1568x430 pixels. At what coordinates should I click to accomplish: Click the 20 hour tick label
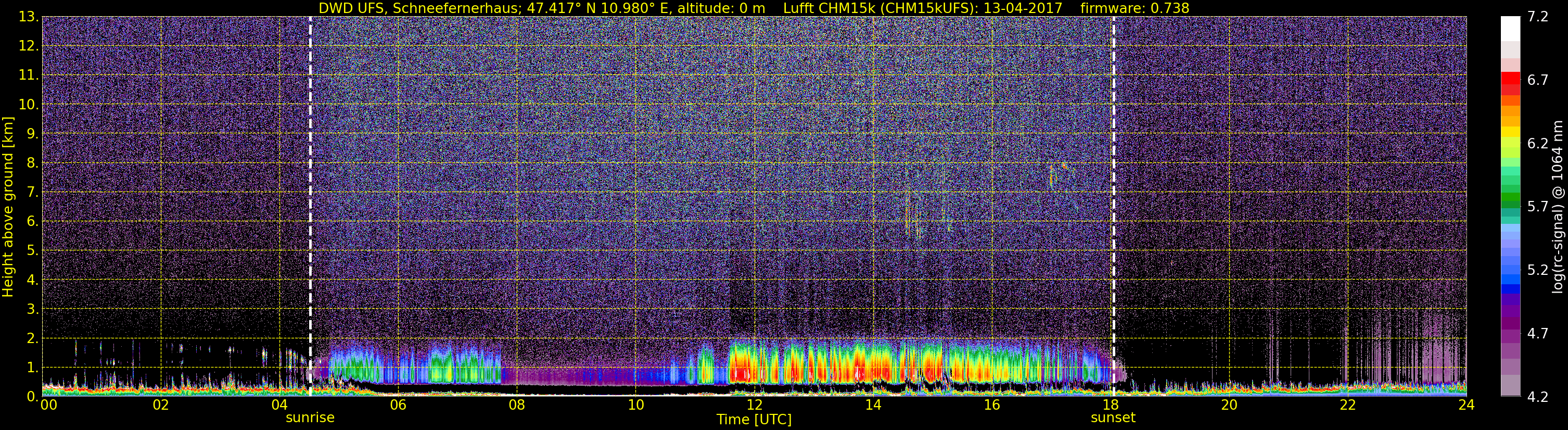pyautogui.click(x=1229, y=405)
